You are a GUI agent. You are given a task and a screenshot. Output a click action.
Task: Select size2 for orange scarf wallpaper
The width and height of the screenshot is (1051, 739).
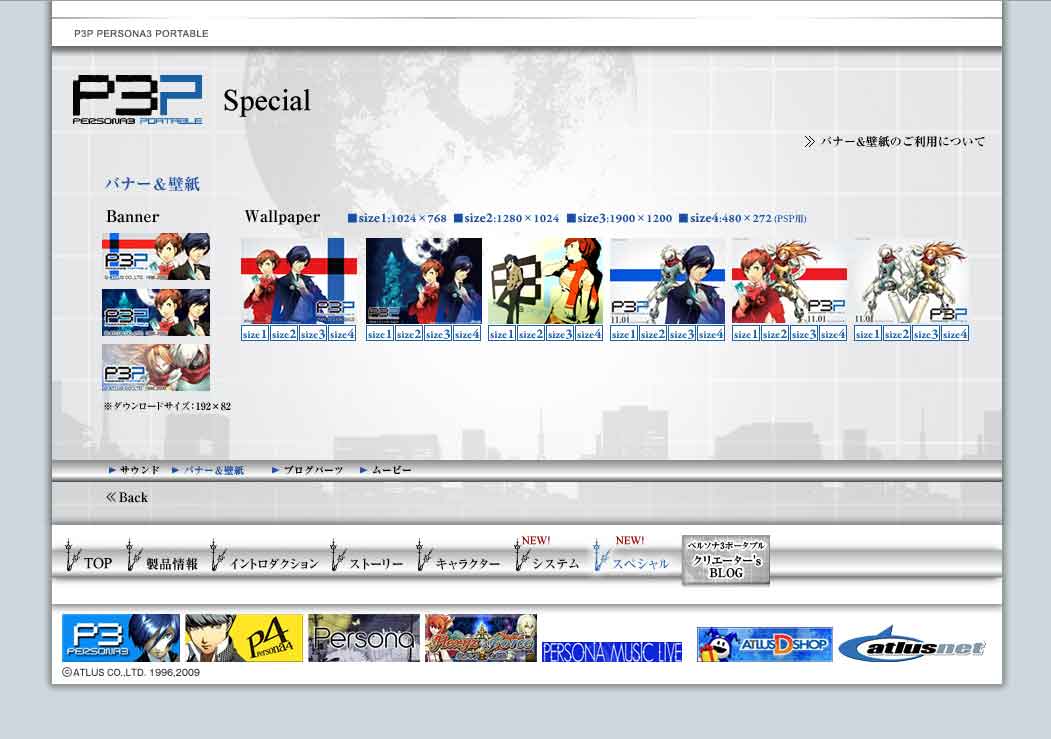(x=530, y=334)
